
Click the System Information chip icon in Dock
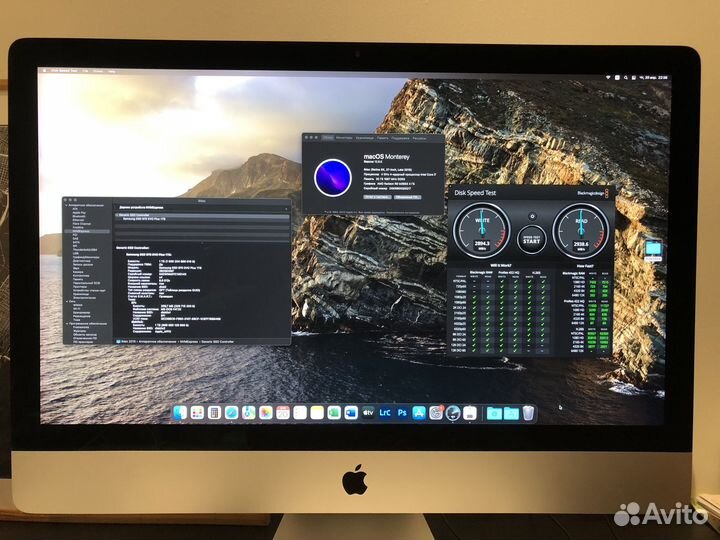(470, 413)
